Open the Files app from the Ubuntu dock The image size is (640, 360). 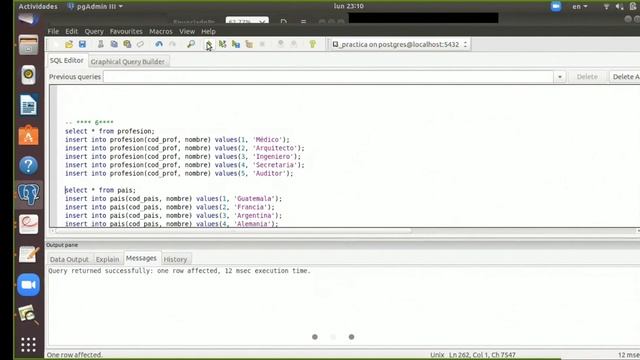point(29,45)
